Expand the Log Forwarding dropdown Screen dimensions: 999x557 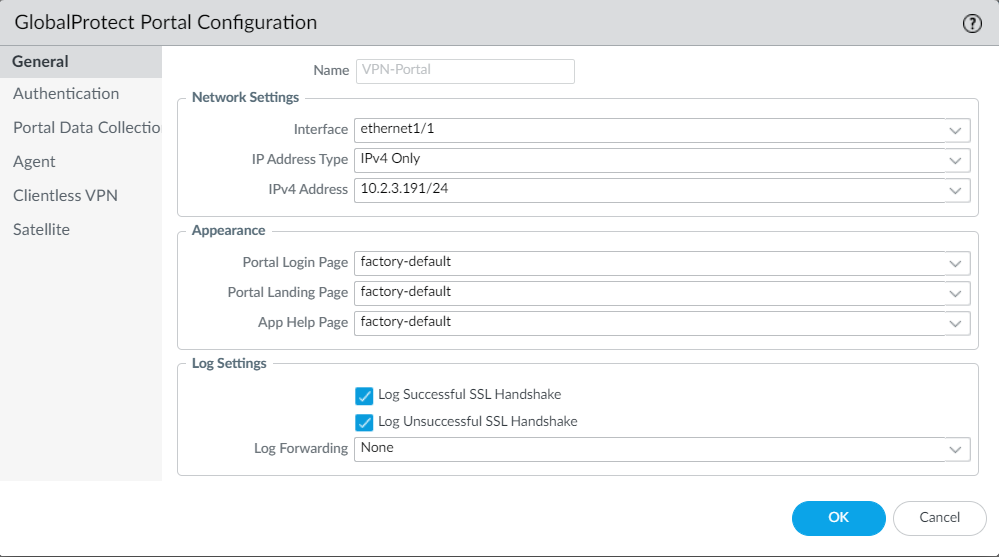(954, 449)
